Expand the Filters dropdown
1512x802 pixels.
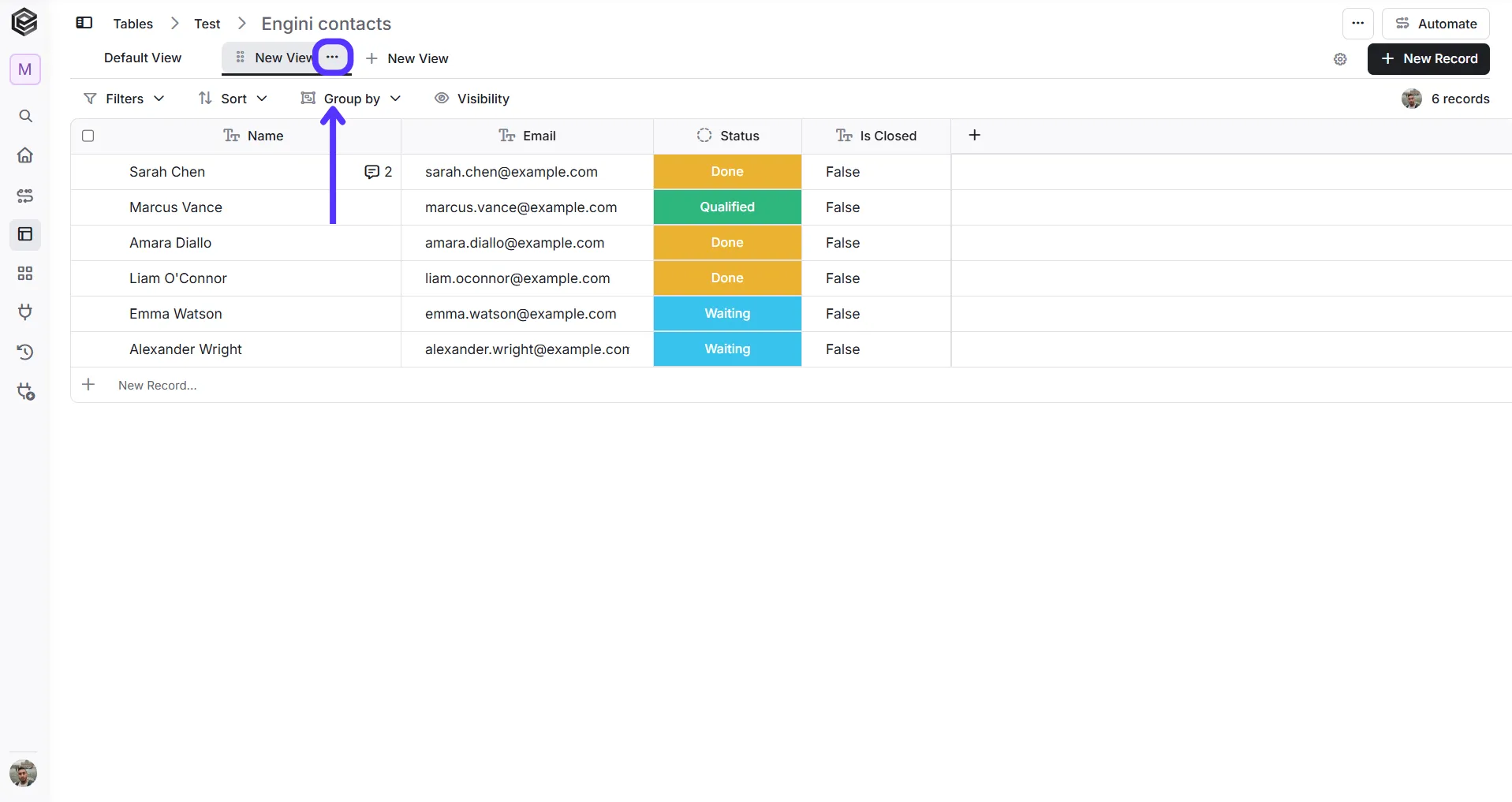click(x=124, y=99)
